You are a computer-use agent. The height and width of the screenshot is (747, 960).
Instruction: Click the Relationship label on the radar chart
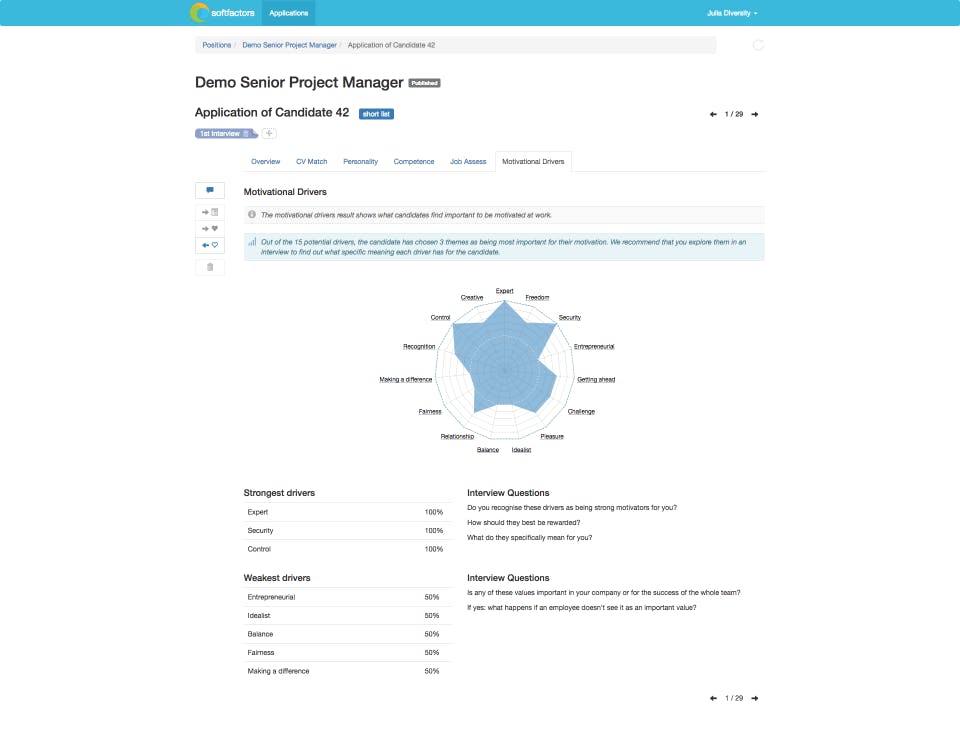[x=457, y=437]
